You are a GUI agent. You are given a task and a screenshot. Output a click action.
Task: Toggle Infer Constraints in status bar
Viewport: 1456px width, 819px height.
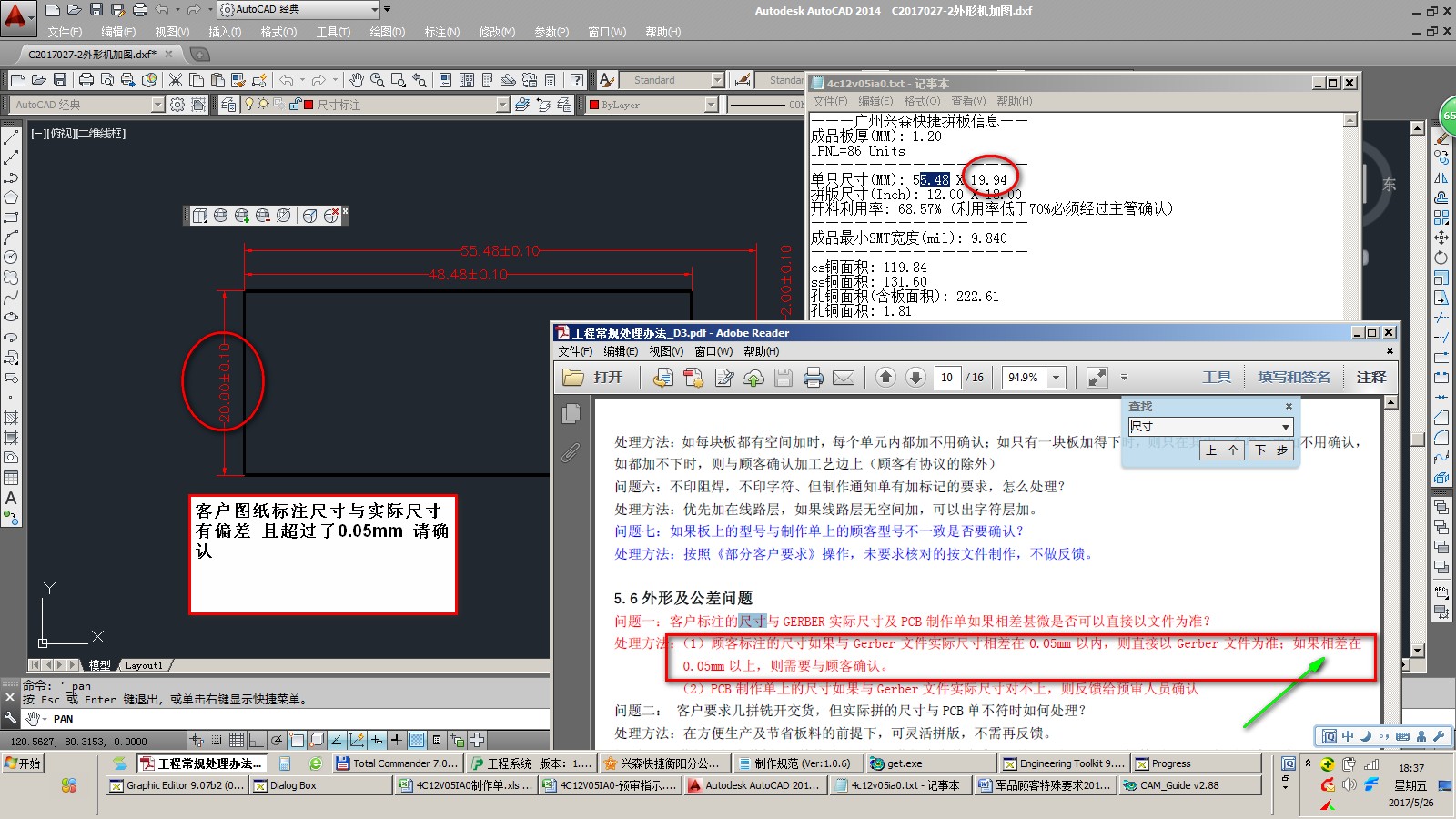point(197,740)
